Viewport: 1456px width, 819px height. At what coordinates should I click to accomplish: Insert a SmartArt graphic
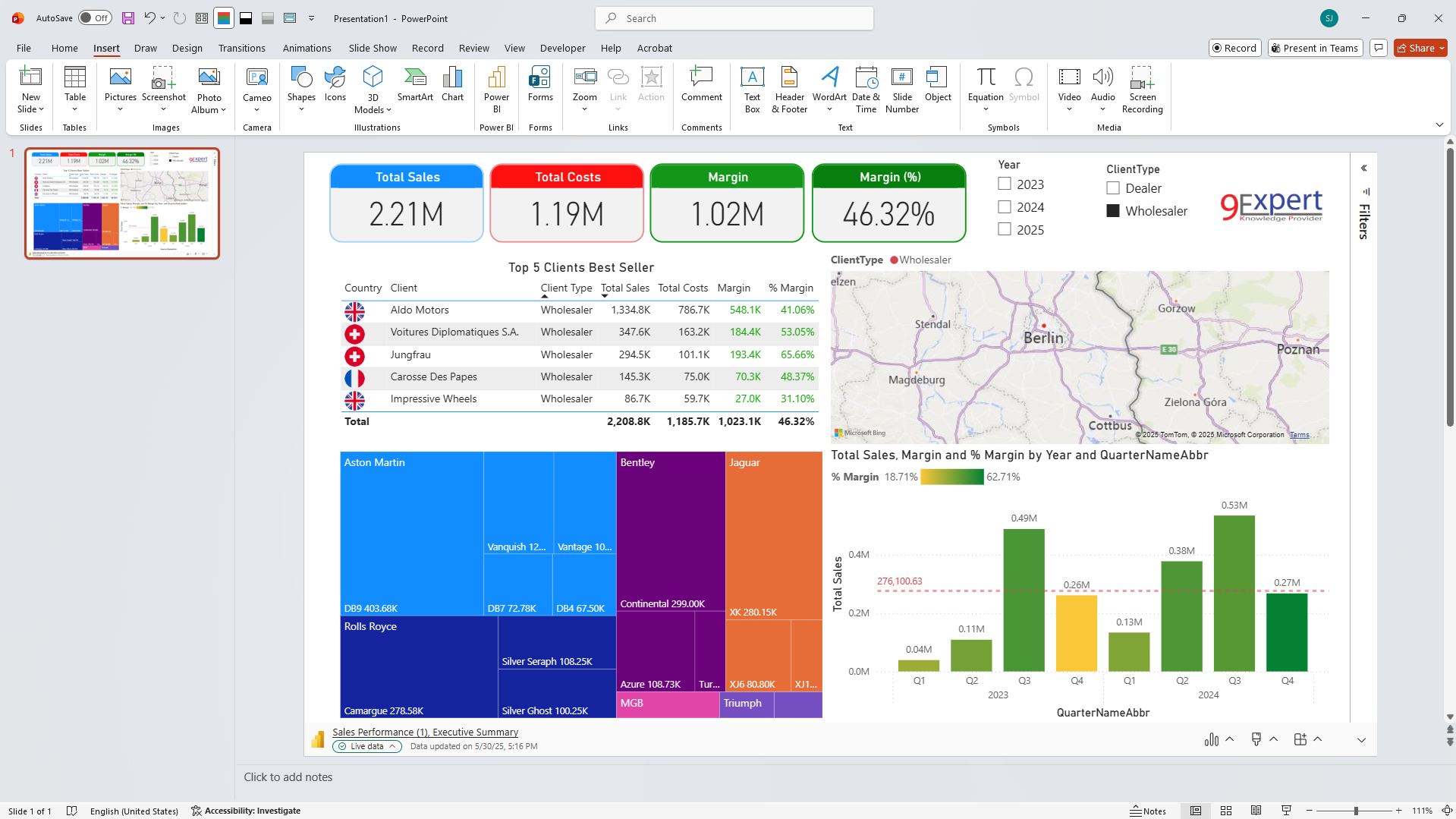point(415,89)
